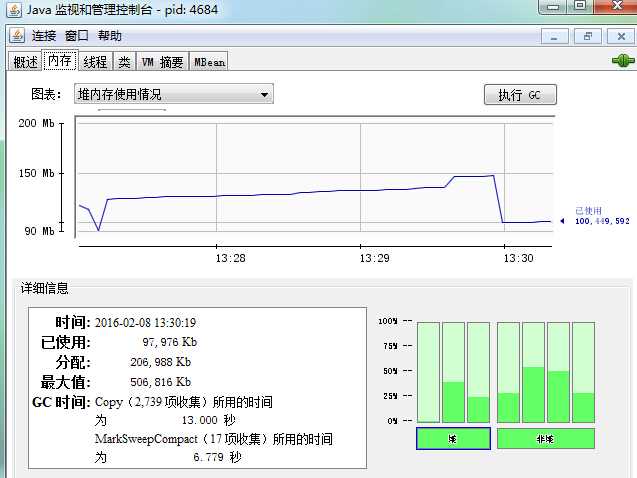Click the 分配: label
Screen dimensions: 637x478
pyautogui.click(x=73, y=362)
